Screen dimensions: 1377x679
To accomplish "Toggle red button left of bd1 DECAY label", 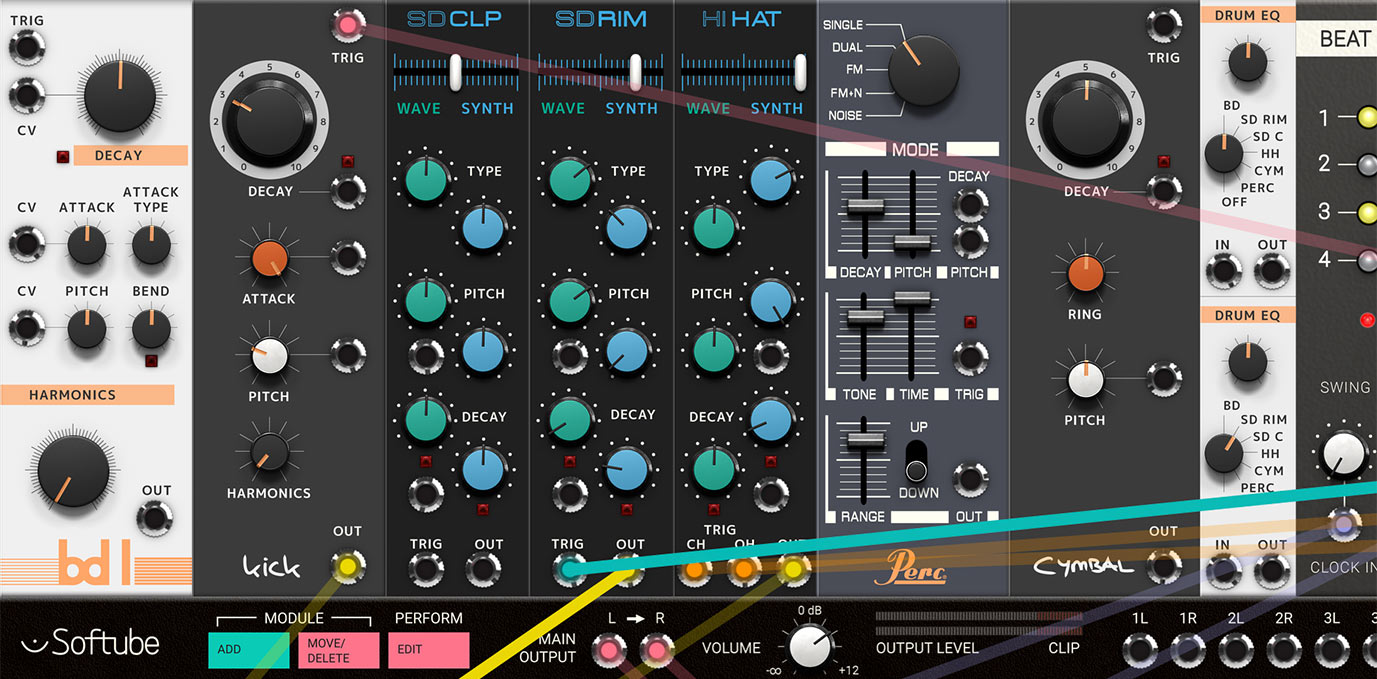I will pos(64,156).
